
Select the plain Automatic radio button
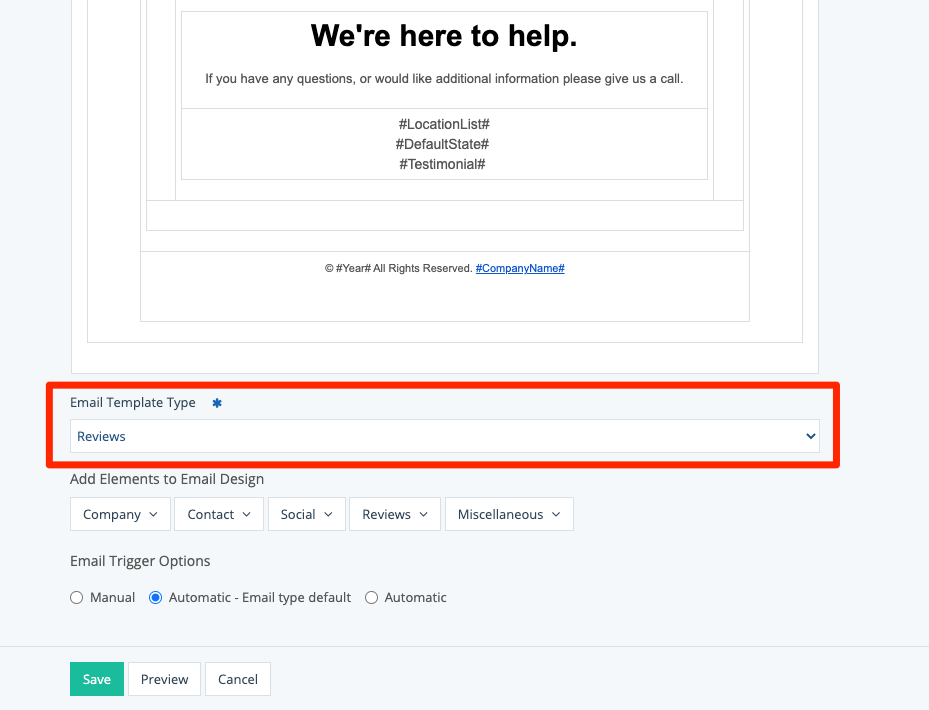[x=372, y=598]
